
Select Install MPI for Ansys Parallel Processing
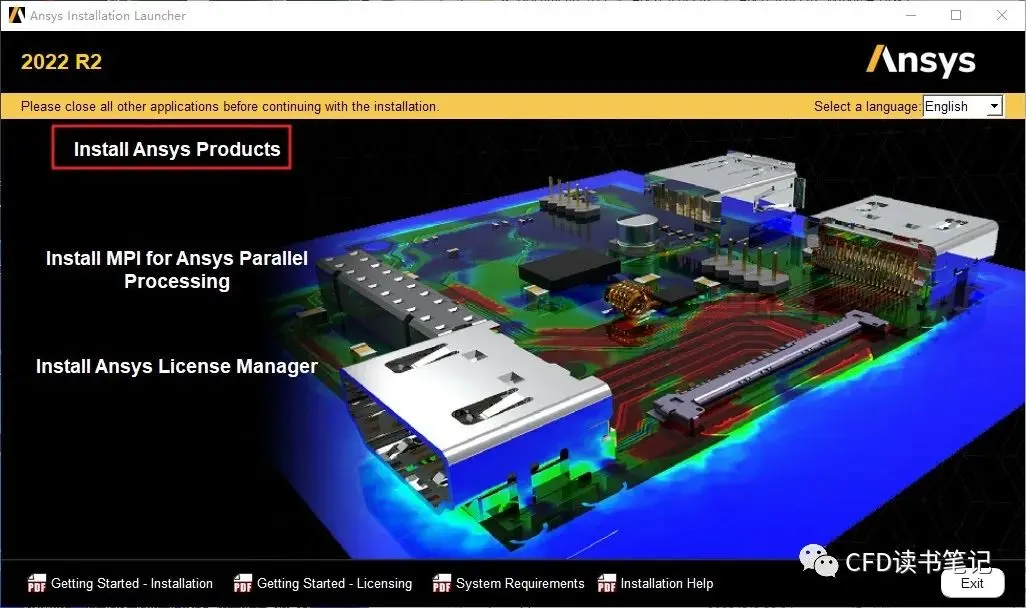(x=177, y=270)
